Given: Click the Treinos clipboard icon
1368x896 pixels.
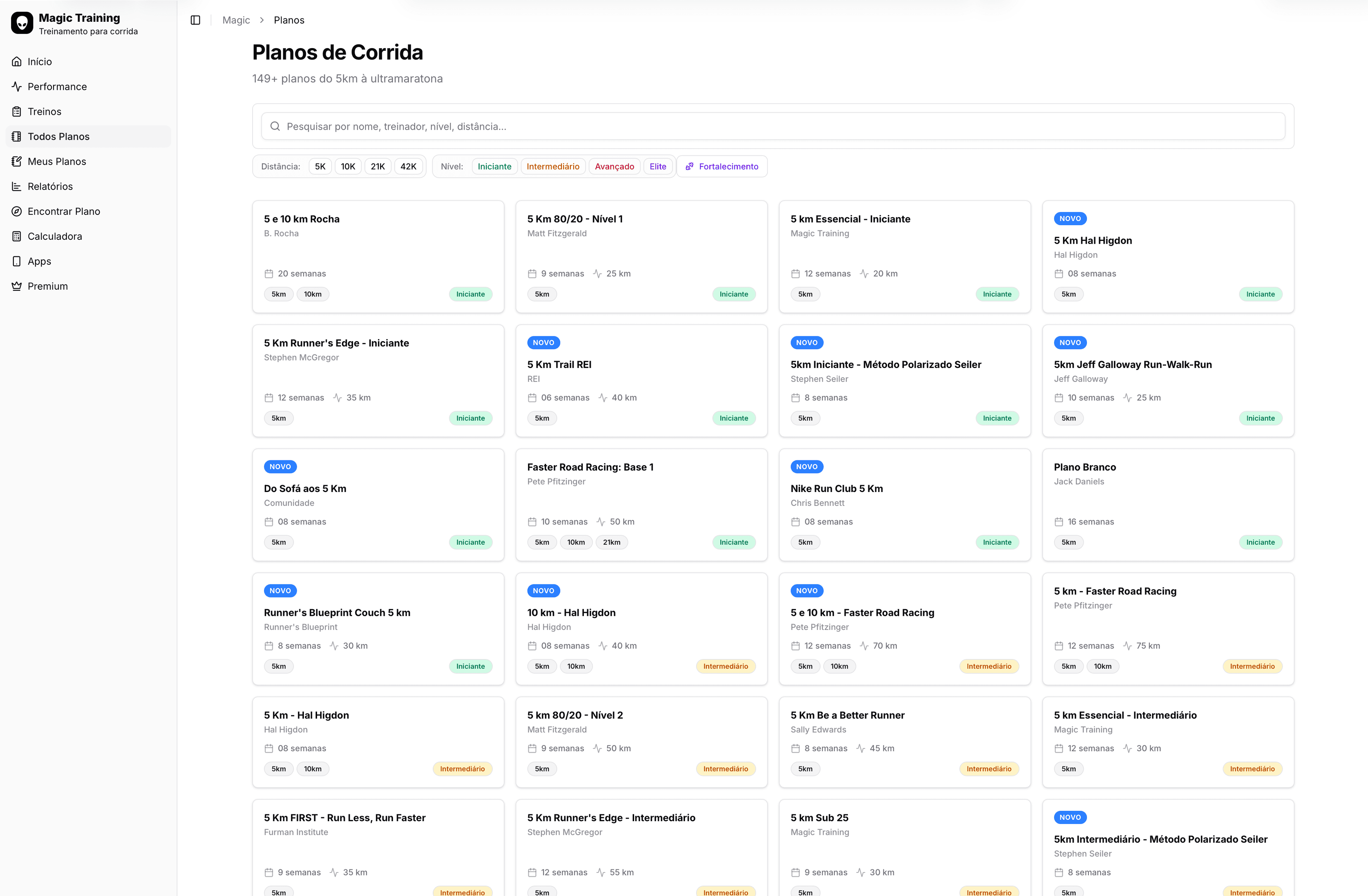Looking at the screenshot, I should [17, 112].
